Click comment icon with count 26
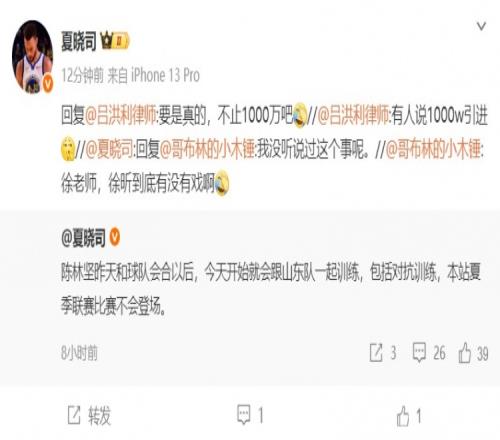The height and width of the screenshot is (440, 500). pyautogui.click(x=429, y=353)
